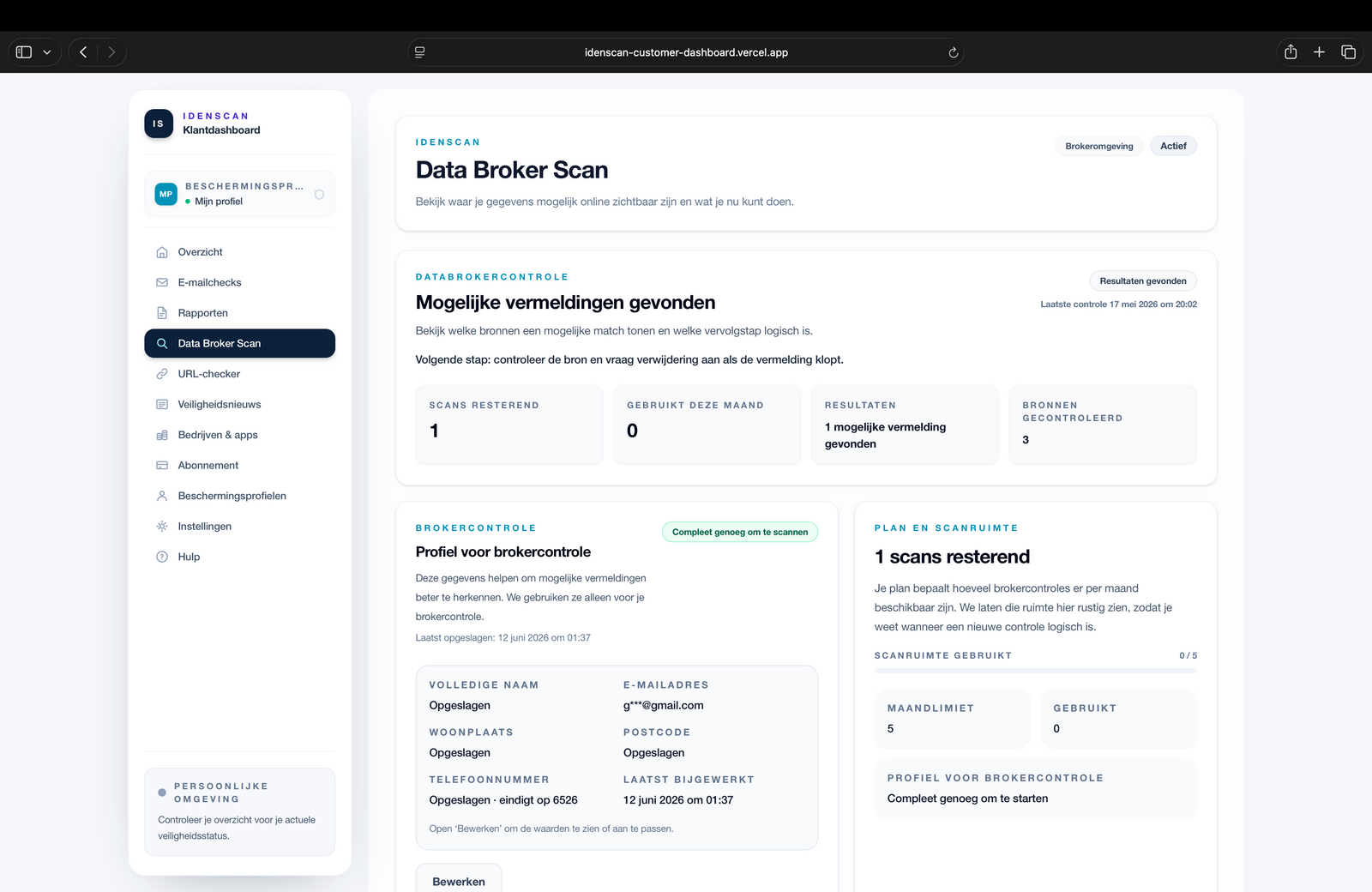Show the tab overview icon
The width and height of the screenshot is (1372, 892).
(1348, 52)
